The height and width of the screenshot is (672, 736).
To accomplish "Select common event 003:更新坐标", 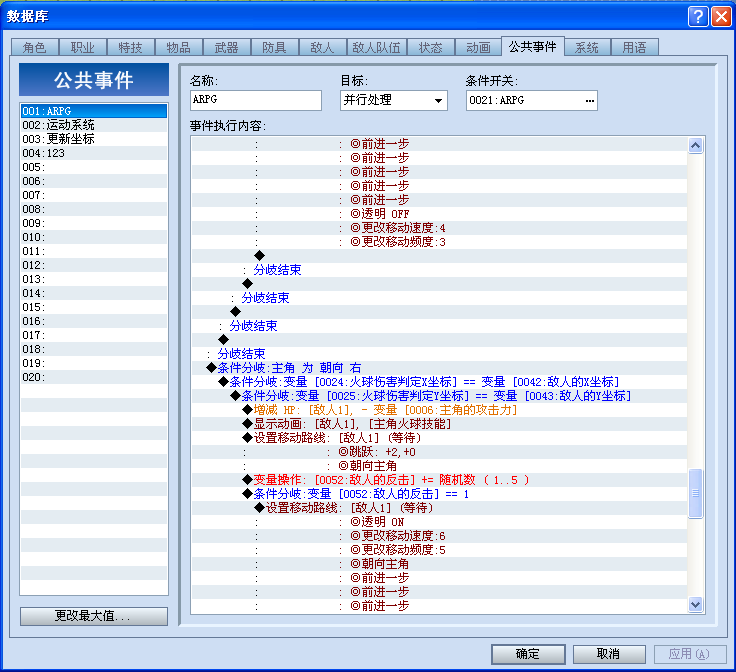I will pyautogui.click(x=94, y=139).
